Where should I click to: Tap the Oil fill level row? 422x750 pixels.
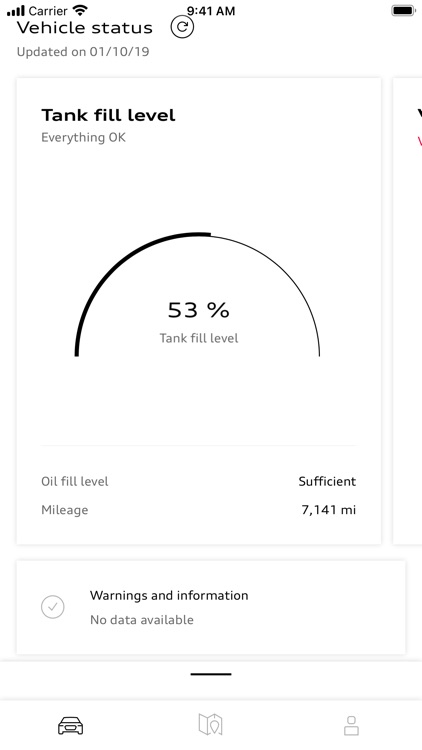199,481
